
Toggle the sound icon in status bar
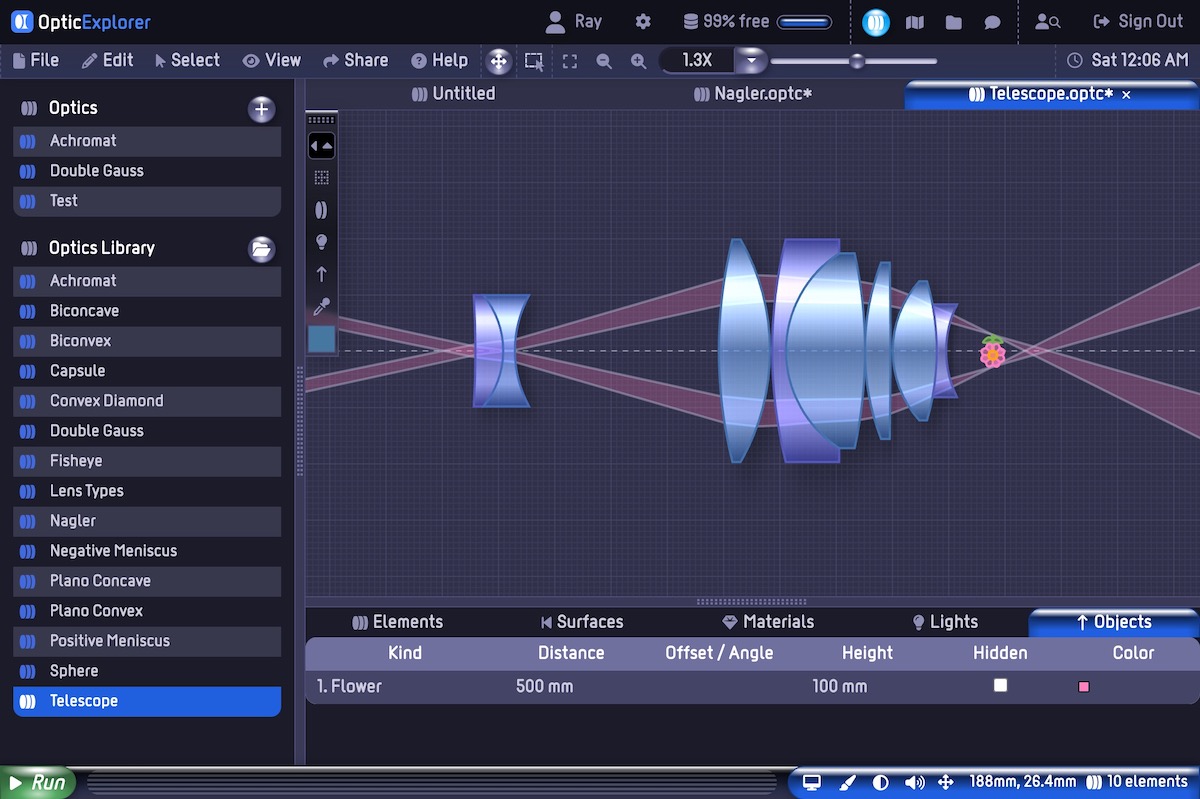[x=914, y=782]
